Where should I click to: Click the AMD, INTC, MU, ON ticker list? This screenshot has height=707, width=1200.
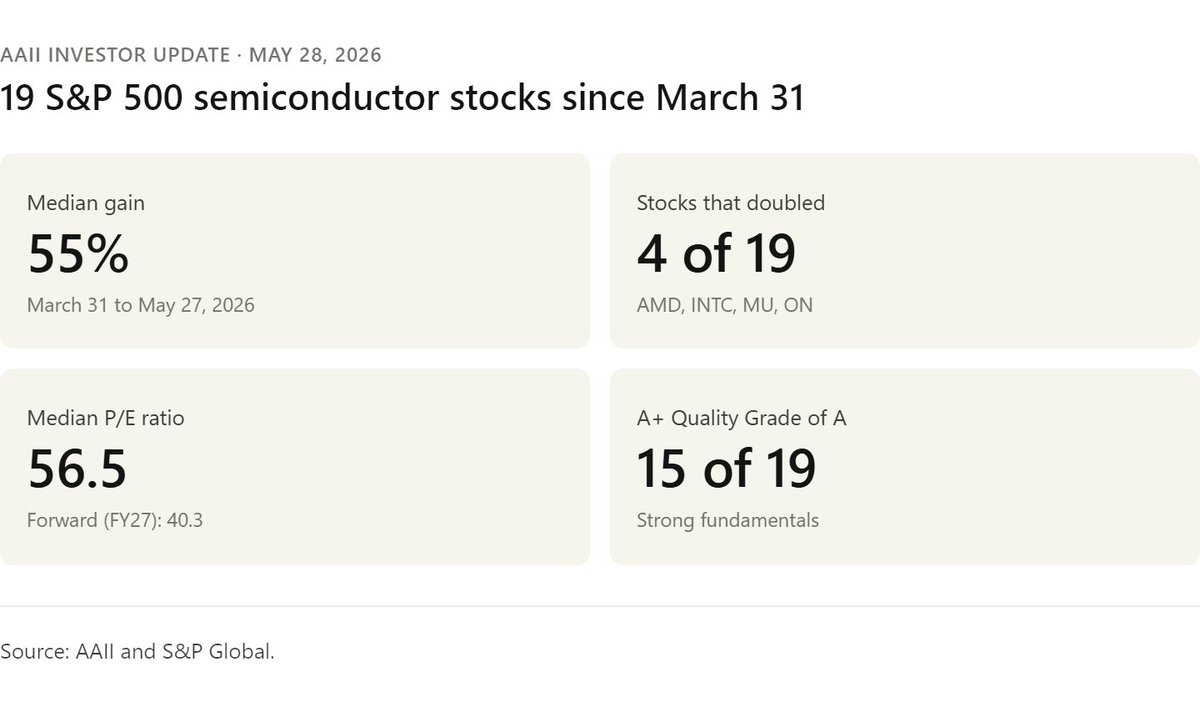click(x=725, y=305)
